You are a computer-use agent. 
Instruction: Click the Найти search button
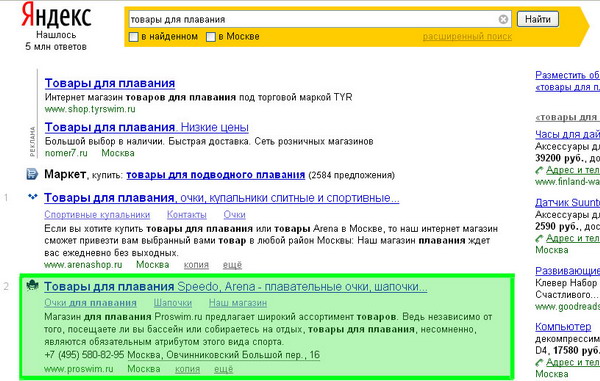pyautogui.click(x=538, y=19)
